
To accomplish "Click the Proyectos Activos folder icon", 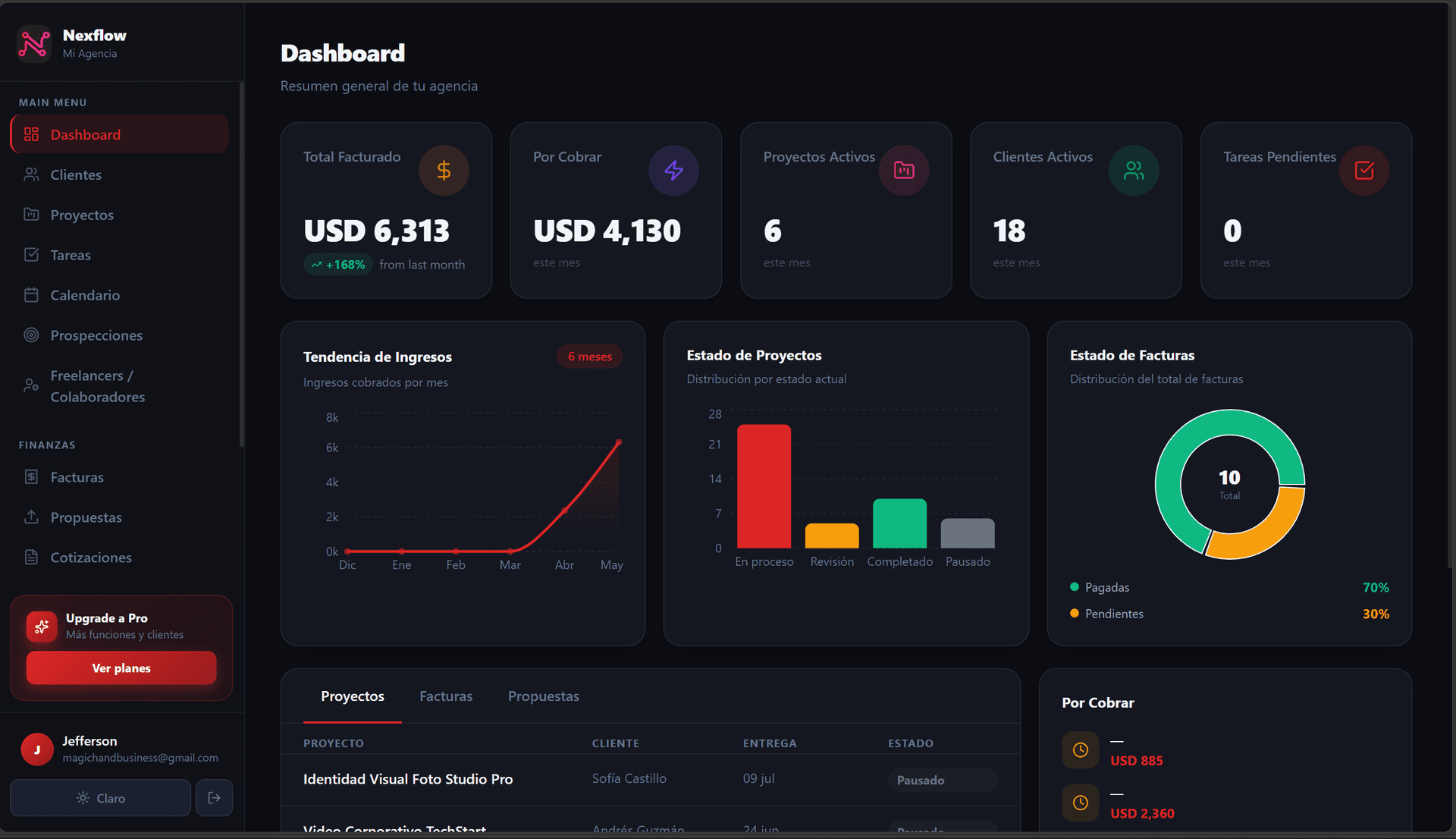I will coord(904,171).
